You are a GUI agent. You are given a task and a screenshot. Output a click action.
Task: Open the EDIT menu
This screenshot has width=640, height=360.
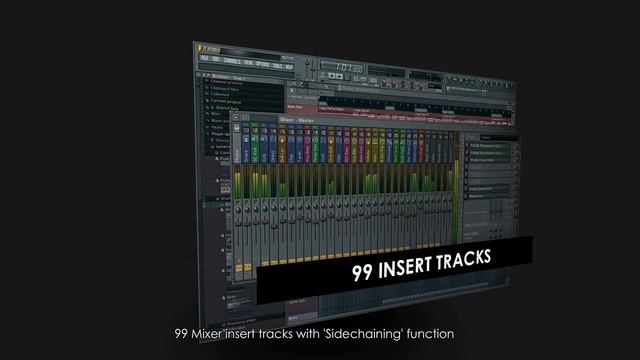coord(216,60)
